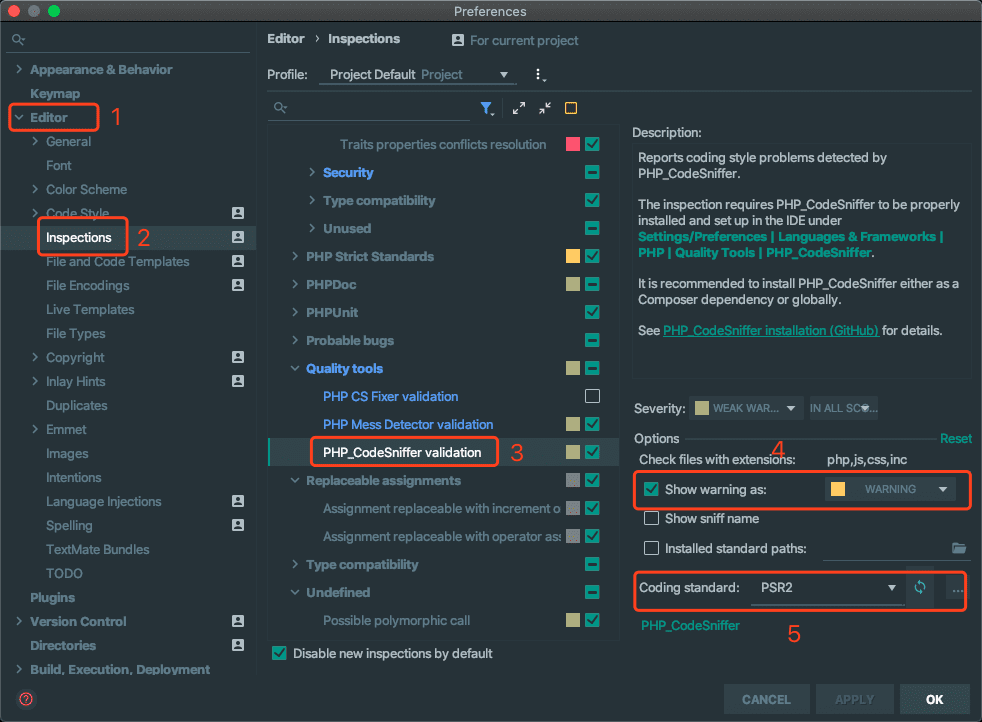
Task: Open the Severity WEAK WARNING dropdown
Action: [x=746, y=408]
